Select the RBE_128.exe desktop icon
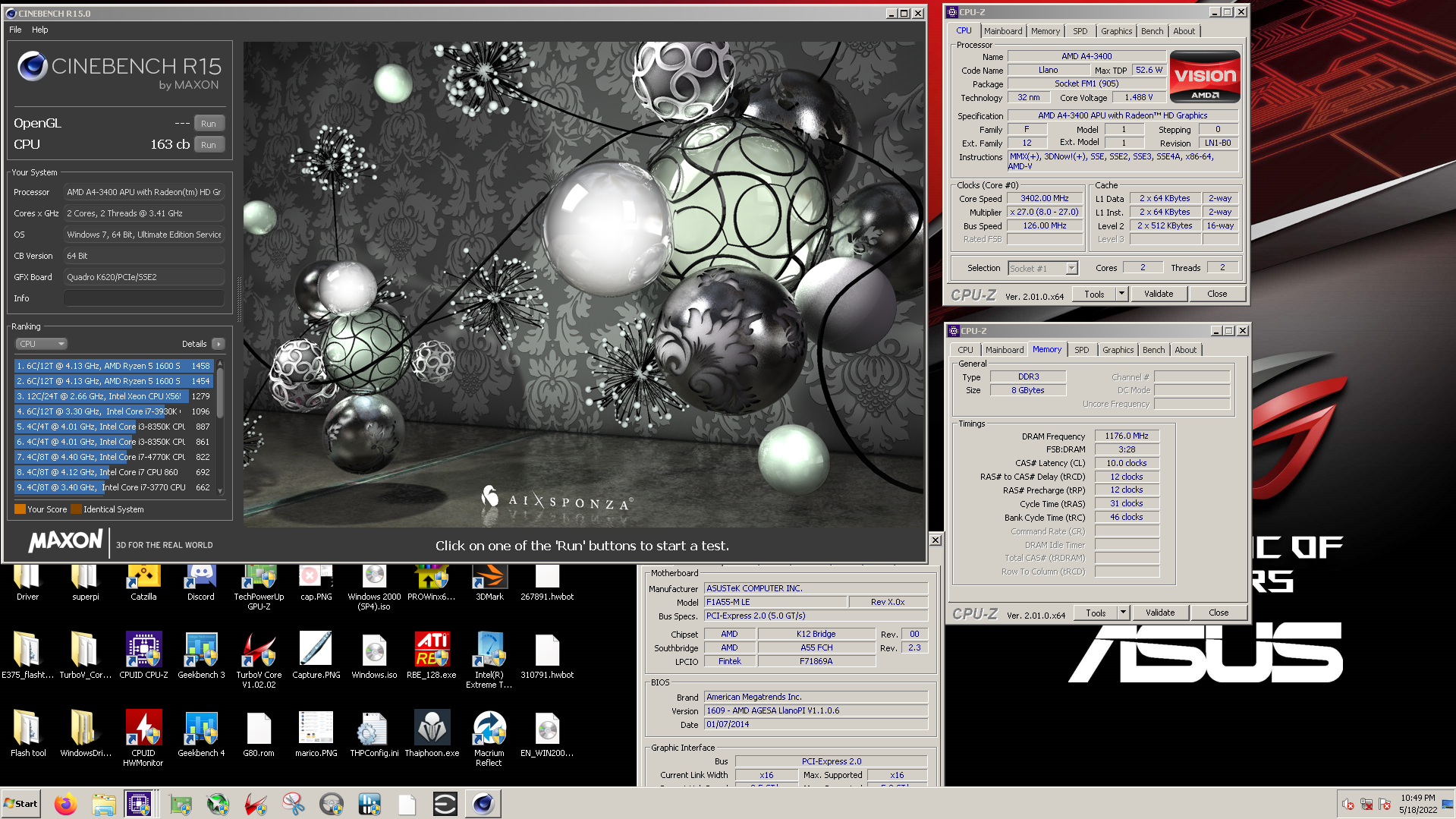 (x=432, y=655)
